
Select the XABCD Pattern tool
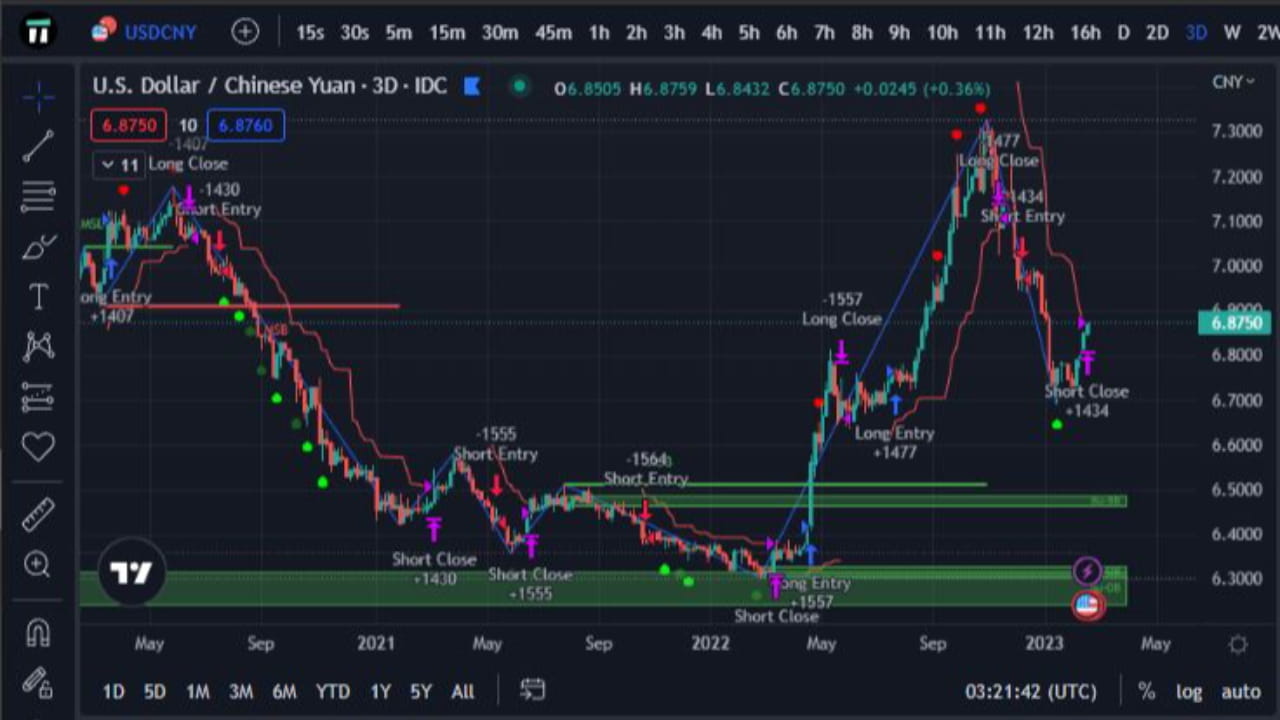(x=38, y=345)
